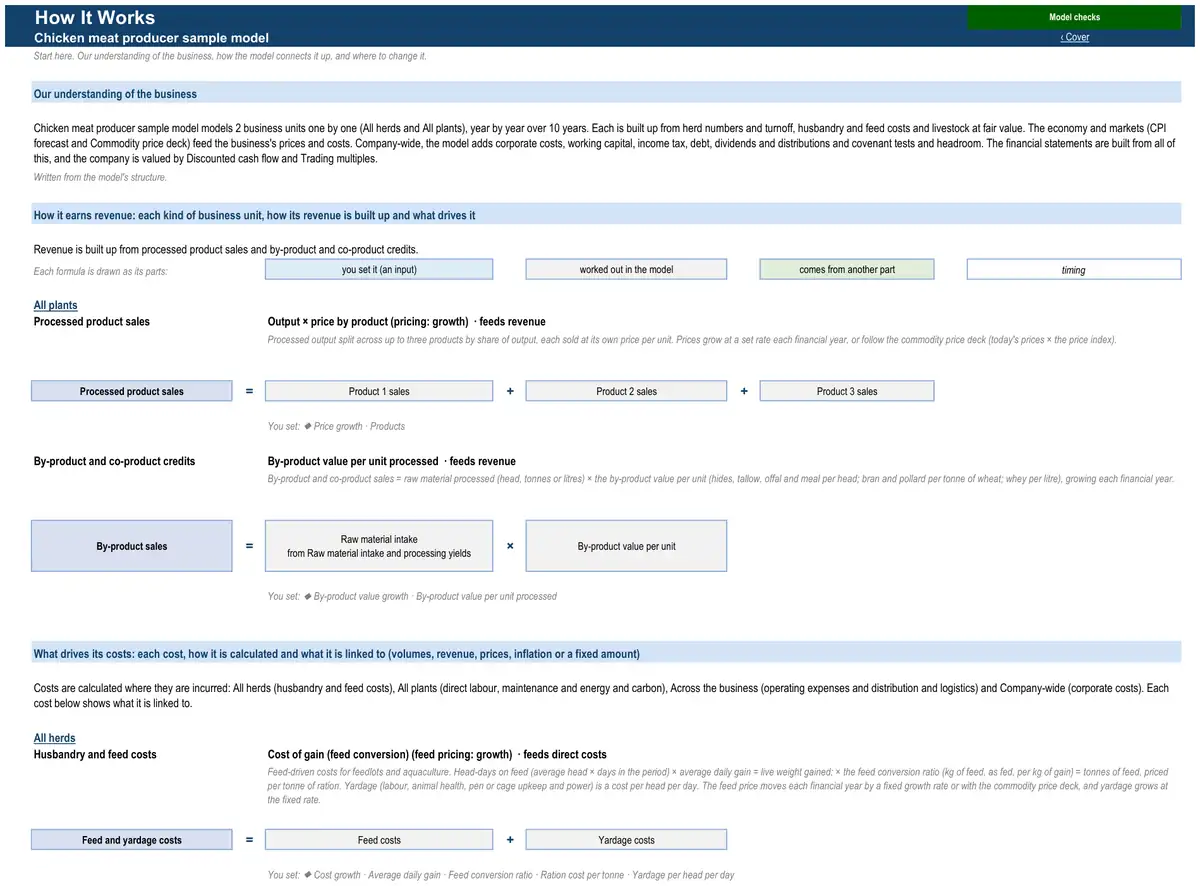Click the 'Product 2 sales' box
The image size is (1200, 886).
point(626,391)
